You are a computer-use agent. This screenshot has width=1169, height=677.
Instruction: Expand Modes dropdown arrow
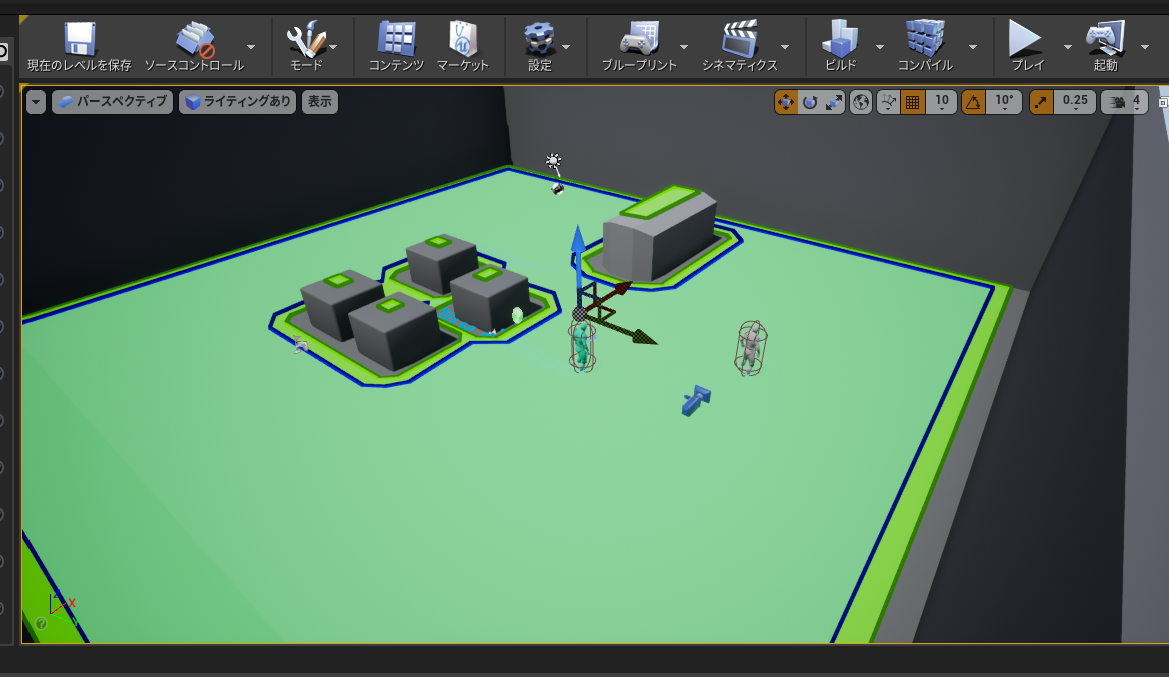[x=333, y=47]
